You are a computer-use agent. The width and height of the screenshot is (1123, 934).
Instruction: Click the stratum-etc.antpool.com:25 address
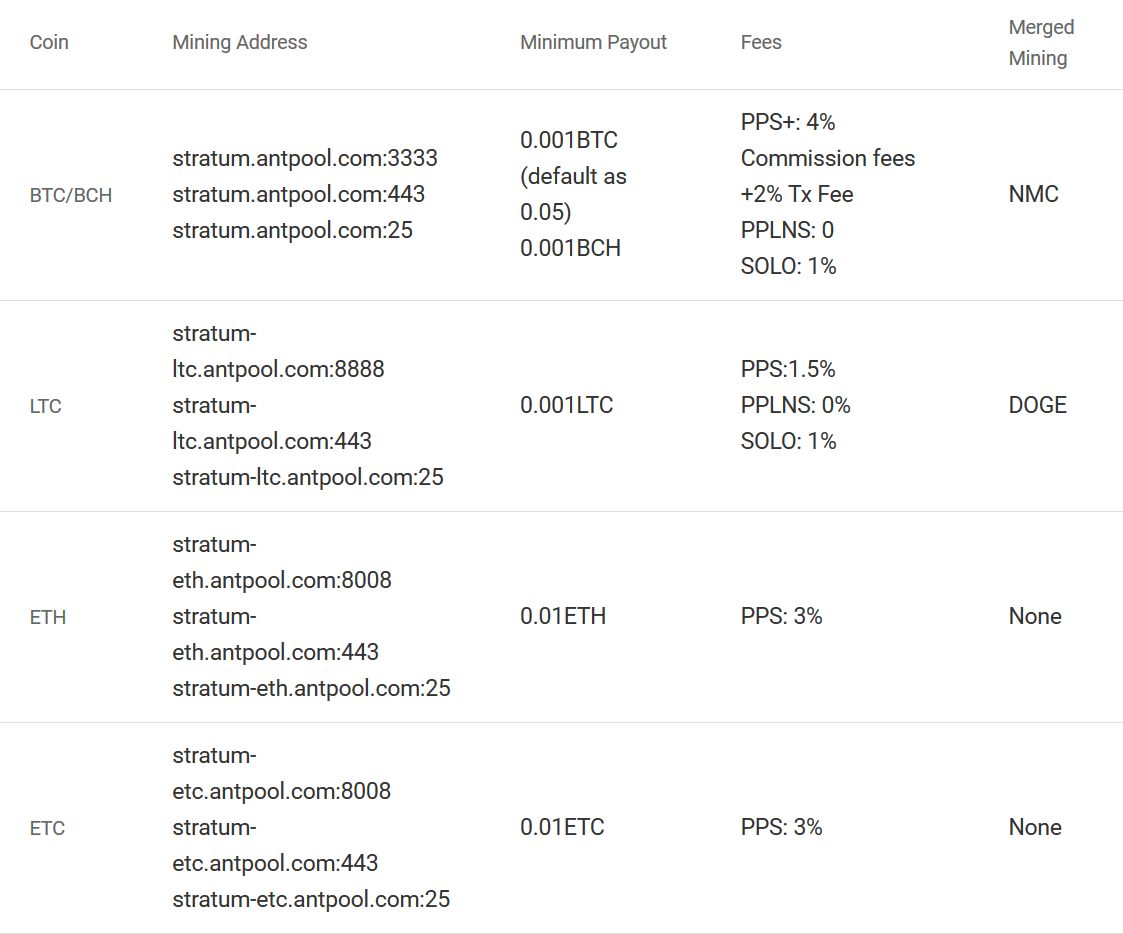(311, 899)
